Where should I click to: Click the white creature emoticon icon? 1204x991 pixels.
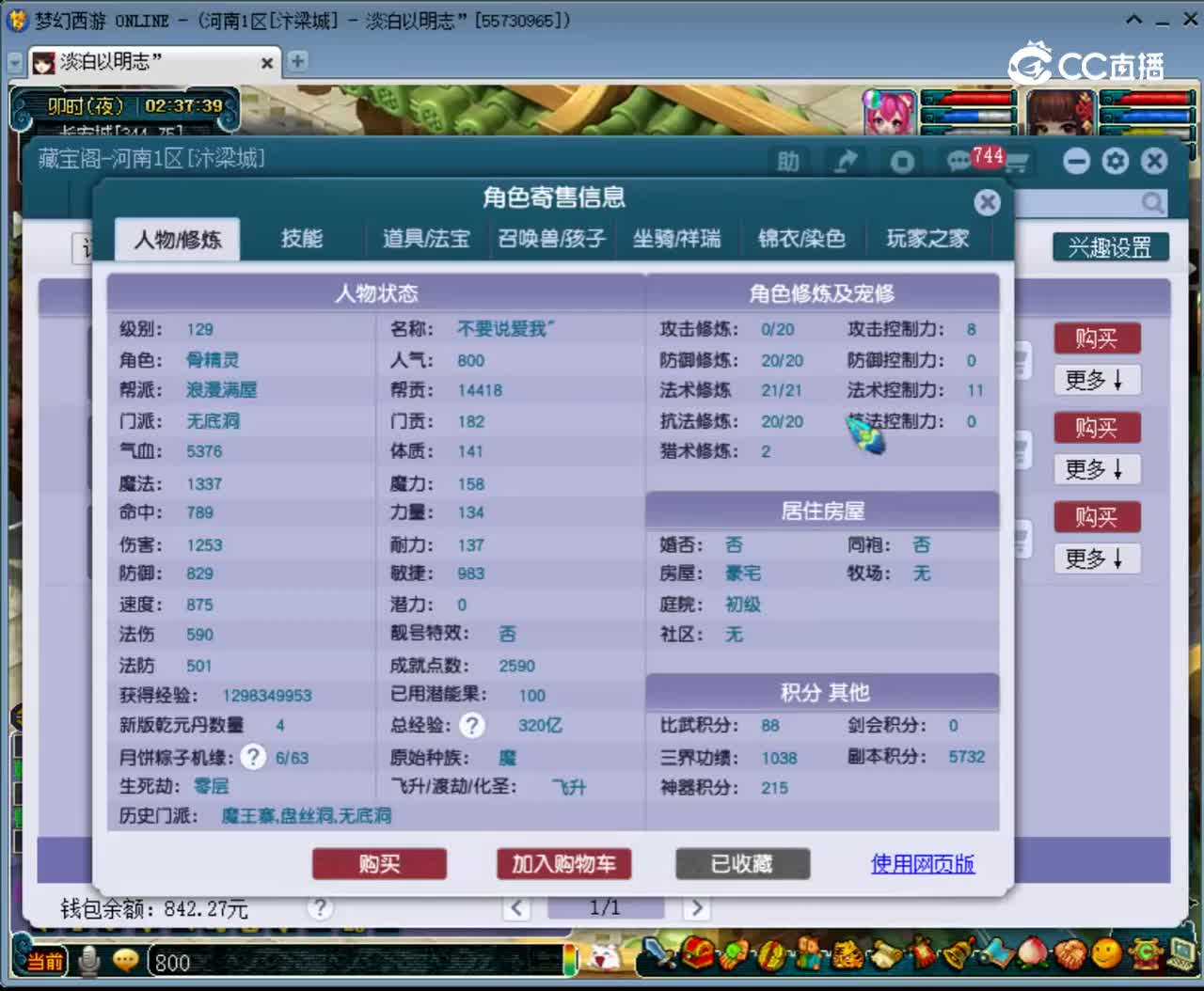(605, 958)
